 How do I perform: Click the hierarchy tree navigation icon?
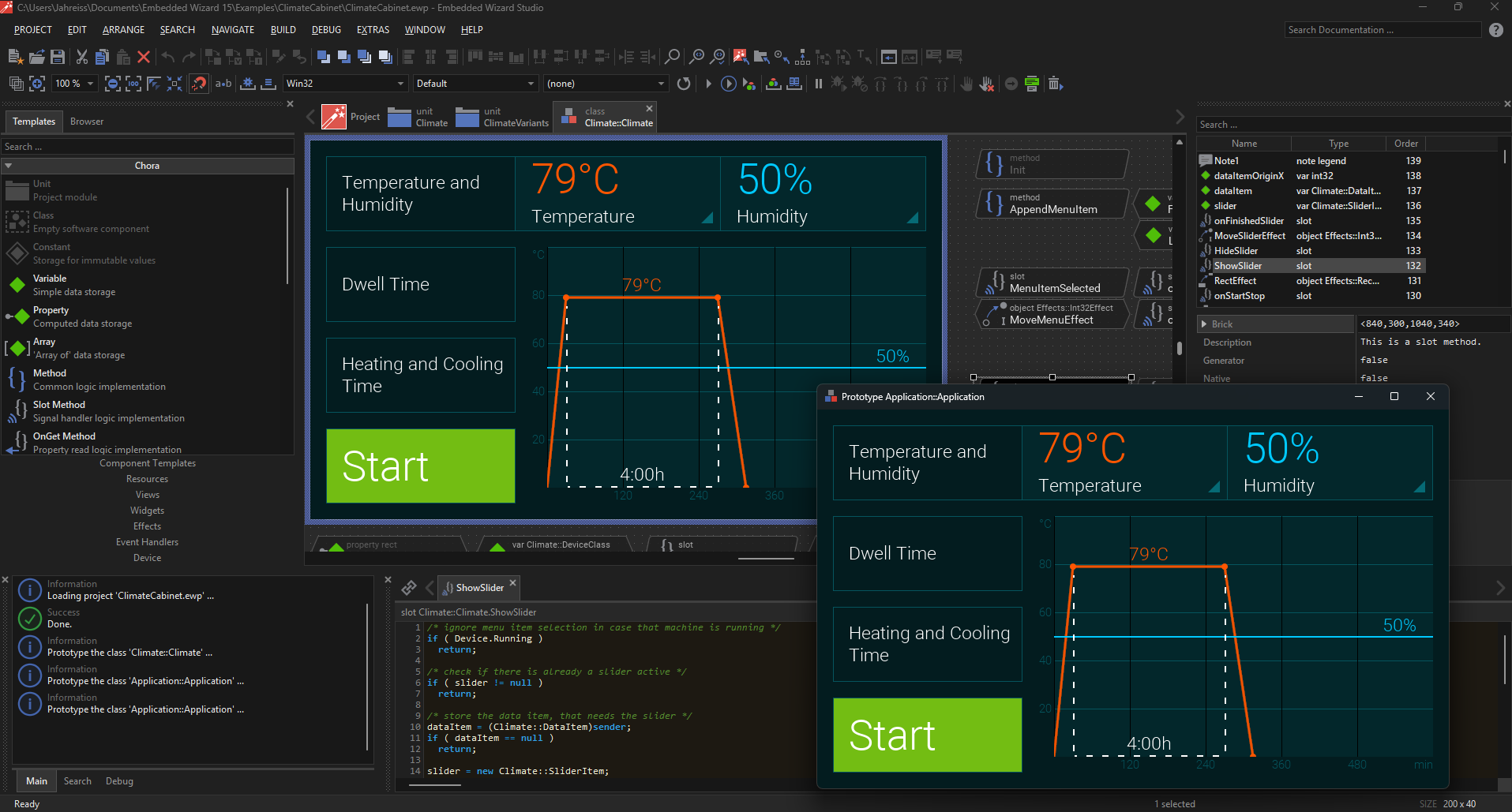(803, 57)
